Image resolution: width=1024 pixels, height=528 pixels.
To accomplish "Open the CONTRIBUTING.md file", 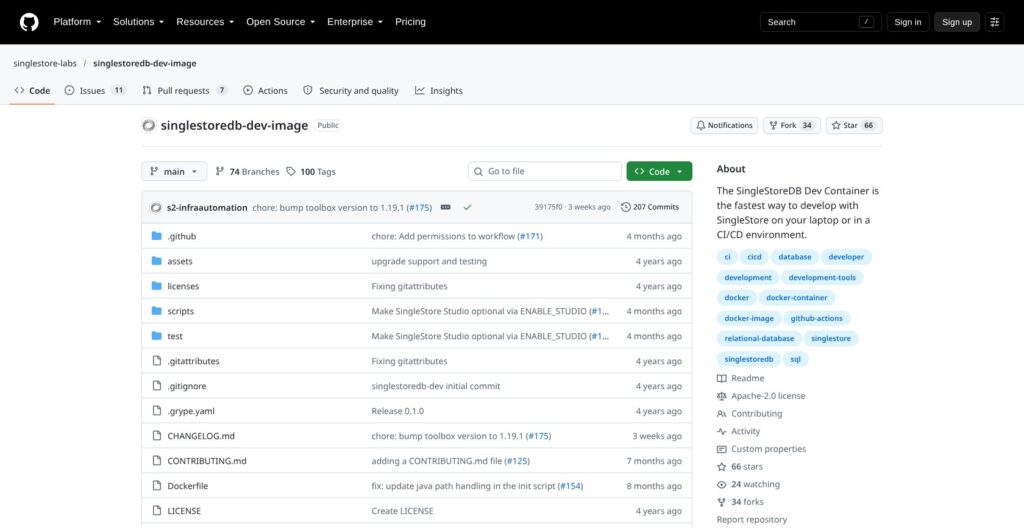I will (206, 461).
